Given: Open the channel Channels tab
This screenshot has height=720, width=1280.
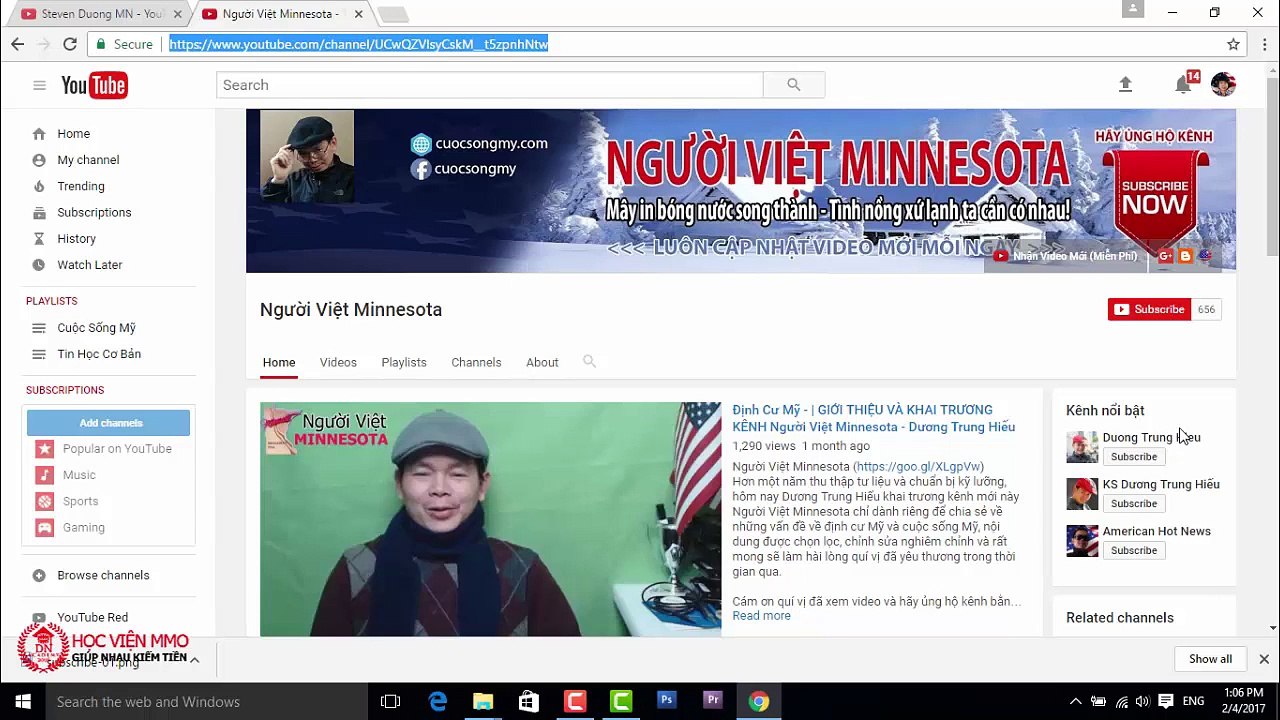Looking at the screenshot, I should point(476,362).
